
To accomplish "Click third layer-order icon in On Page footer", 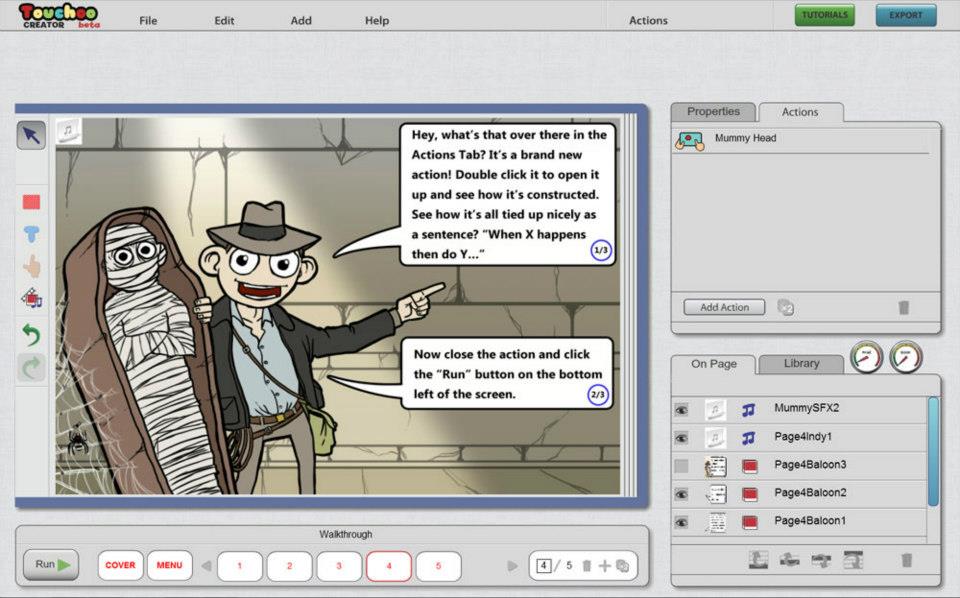I will 821,559.
